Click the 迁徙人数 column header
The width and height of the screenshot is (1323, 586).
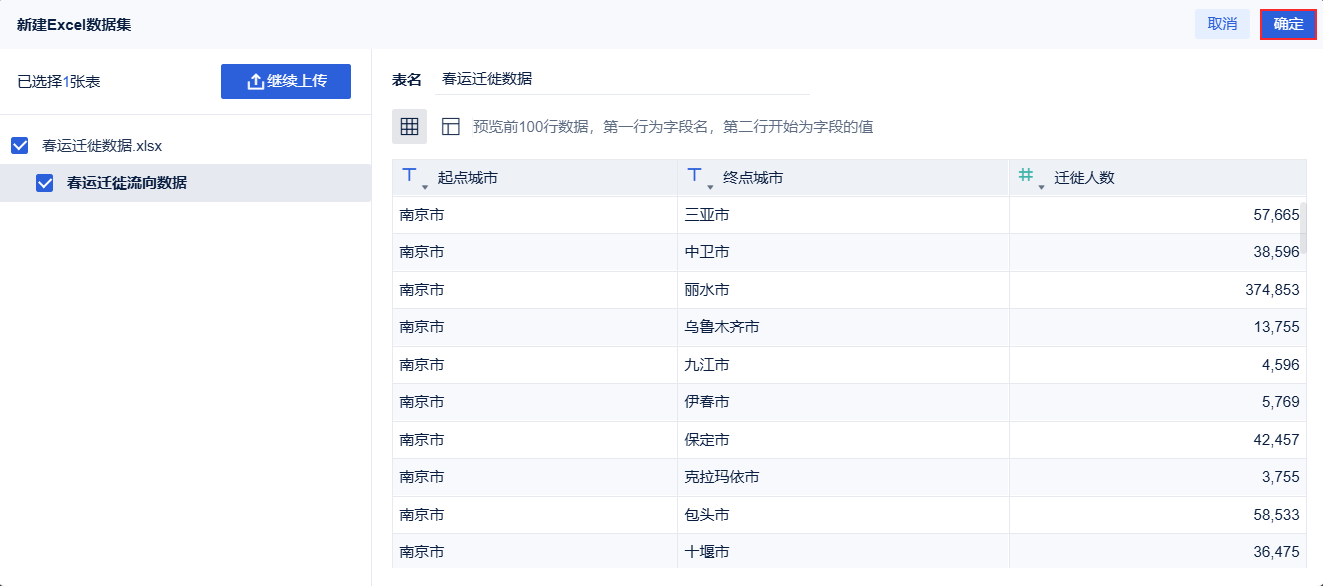pos(1084,178)
